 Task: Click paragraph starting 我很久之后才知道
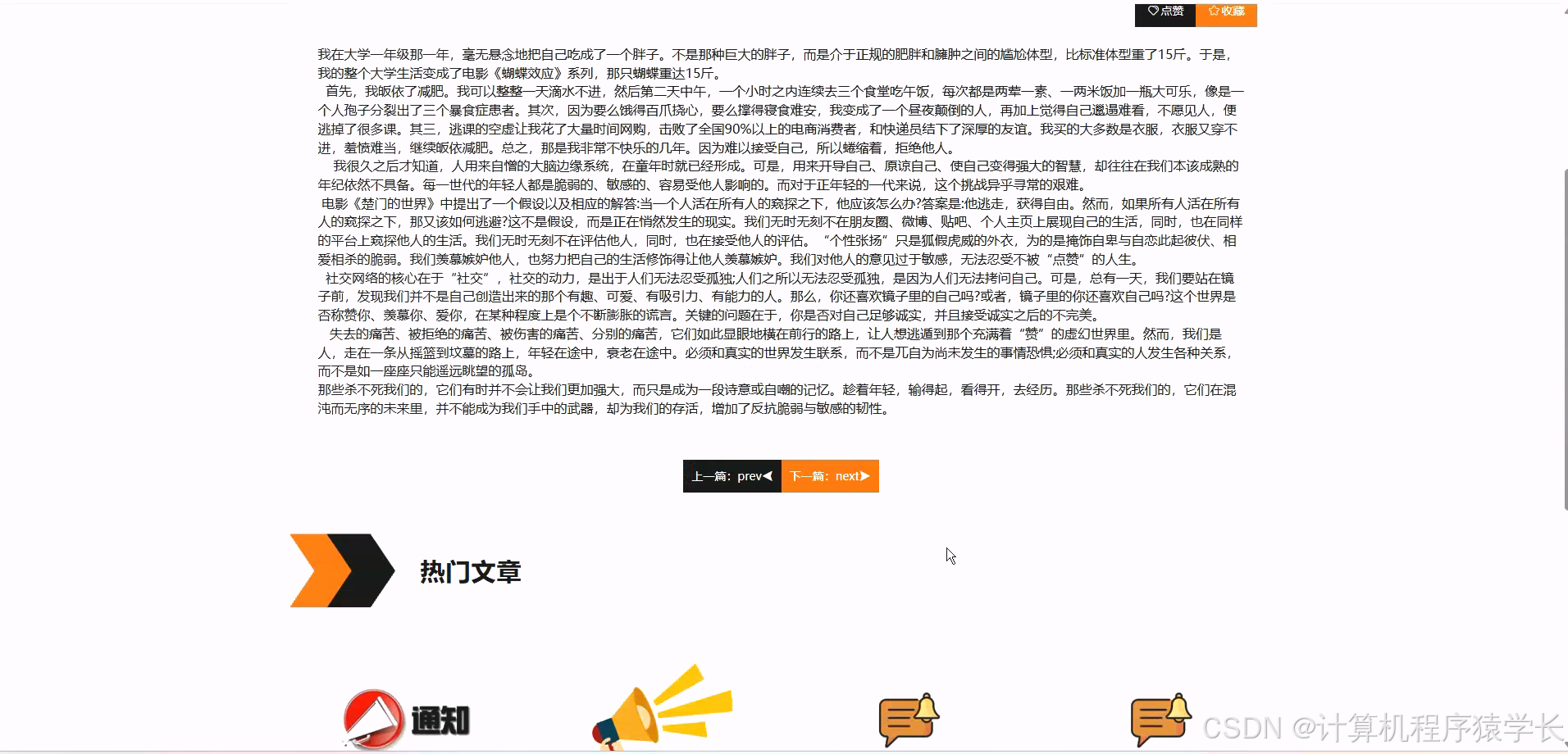[x=778, y=175]
